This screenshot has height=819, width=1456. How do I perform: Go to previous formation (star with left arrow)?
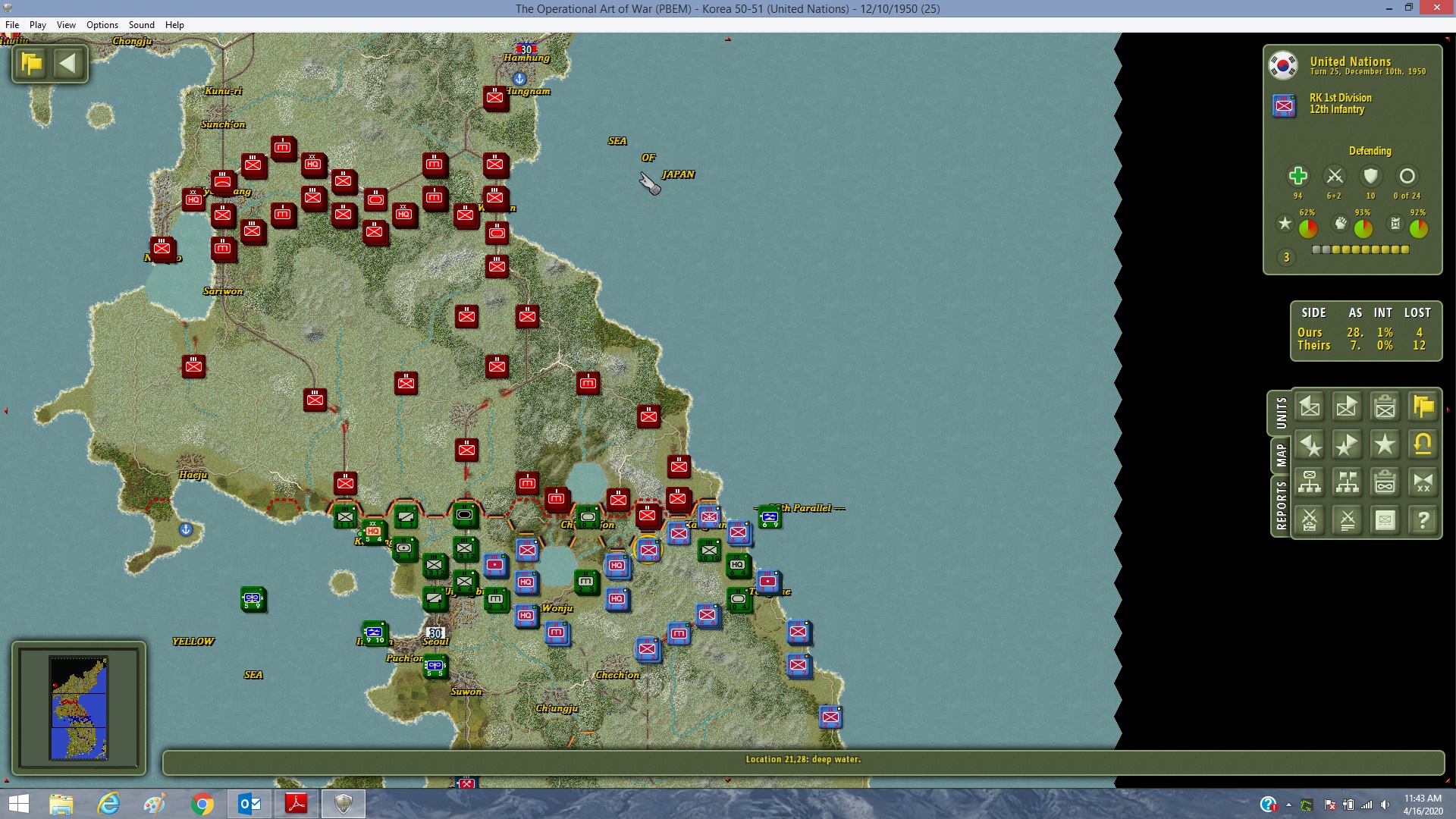[1310, 444]
